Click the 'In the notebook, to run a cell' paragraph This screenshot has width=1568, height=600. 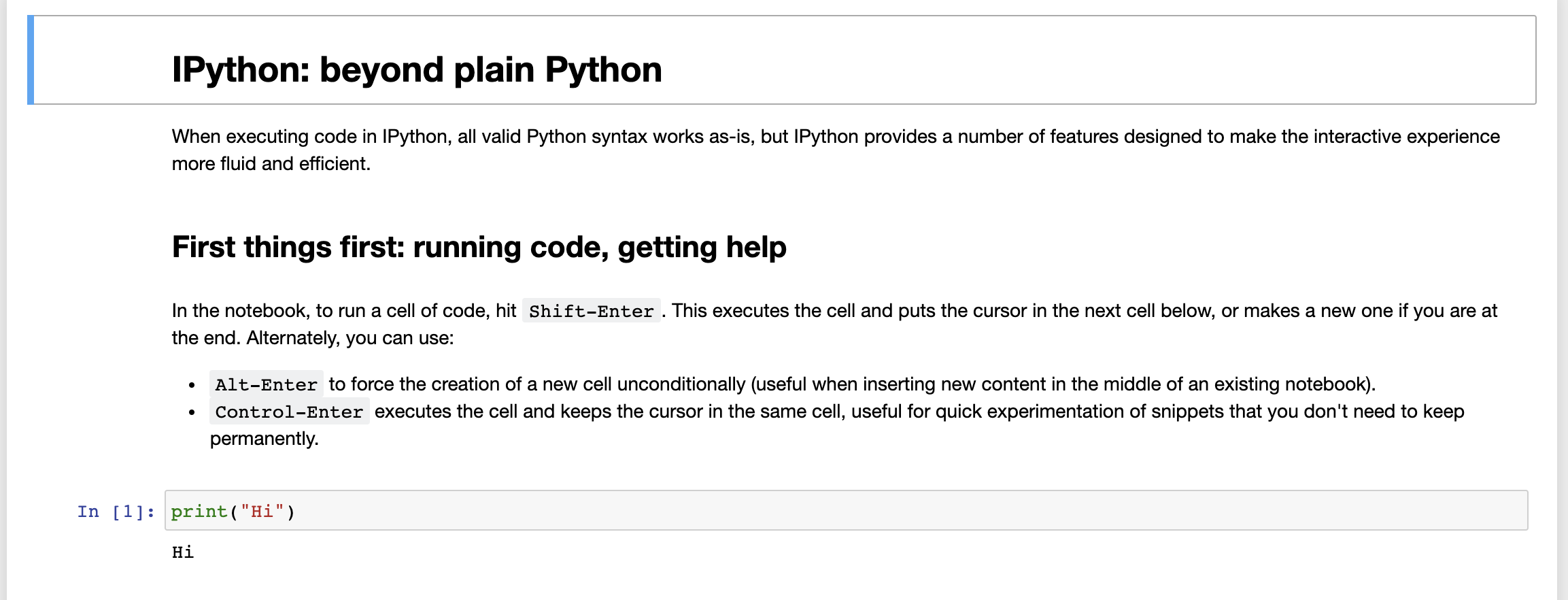click(834, 324)
